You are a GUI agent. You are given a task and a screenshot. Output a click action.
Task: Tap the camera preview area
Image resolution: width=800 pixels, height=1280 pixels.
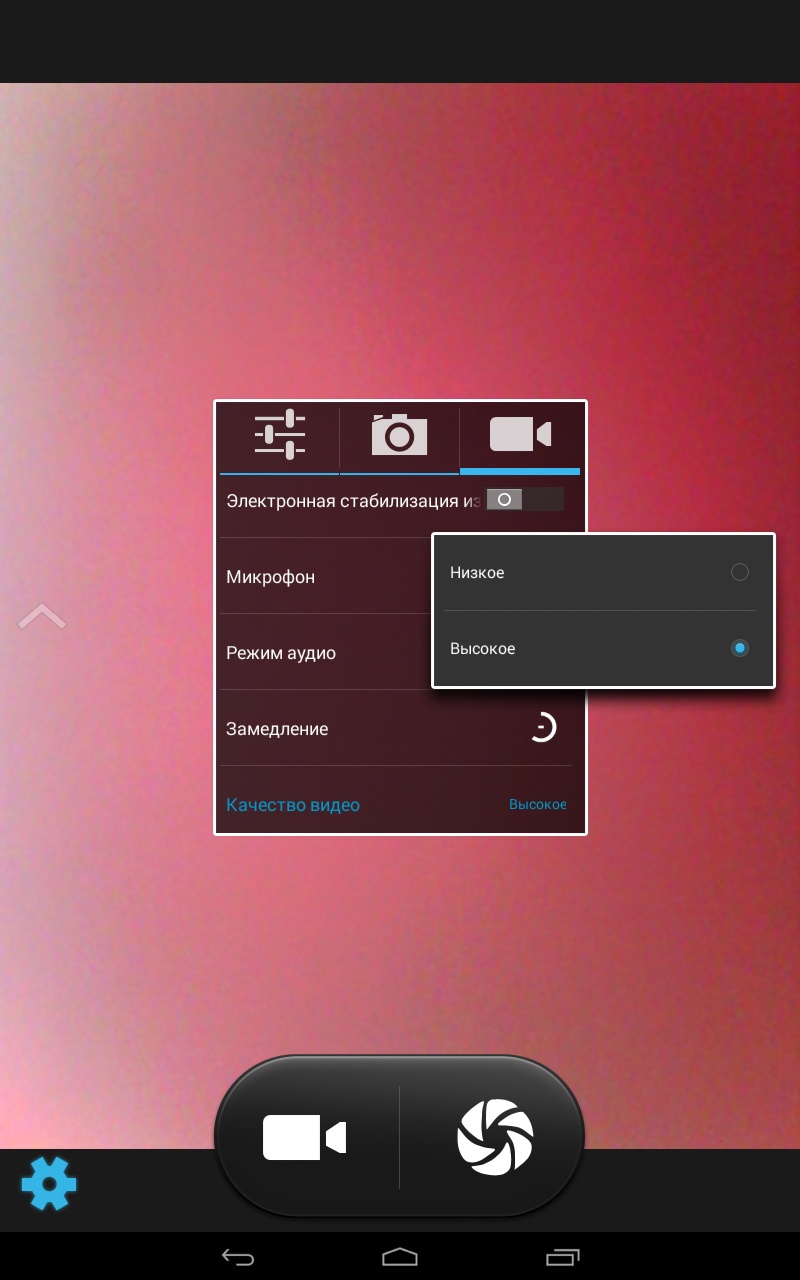pos(400,250)
